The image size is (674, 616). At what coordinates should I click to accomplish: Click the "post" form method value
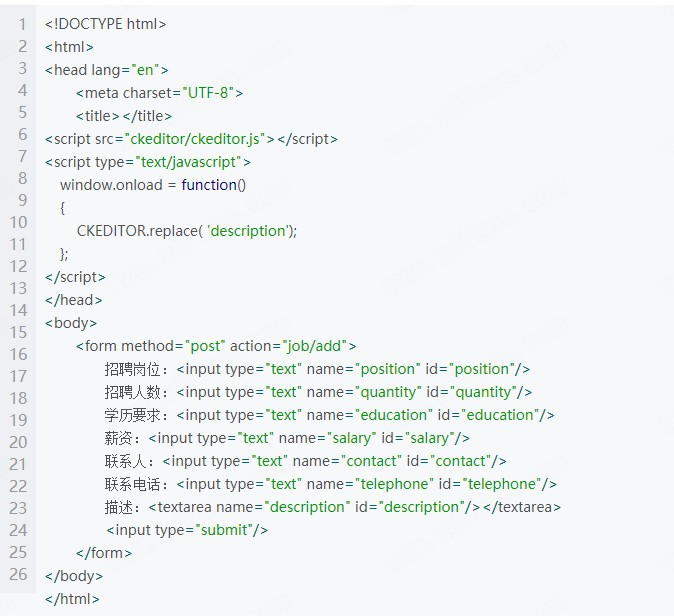206,346
